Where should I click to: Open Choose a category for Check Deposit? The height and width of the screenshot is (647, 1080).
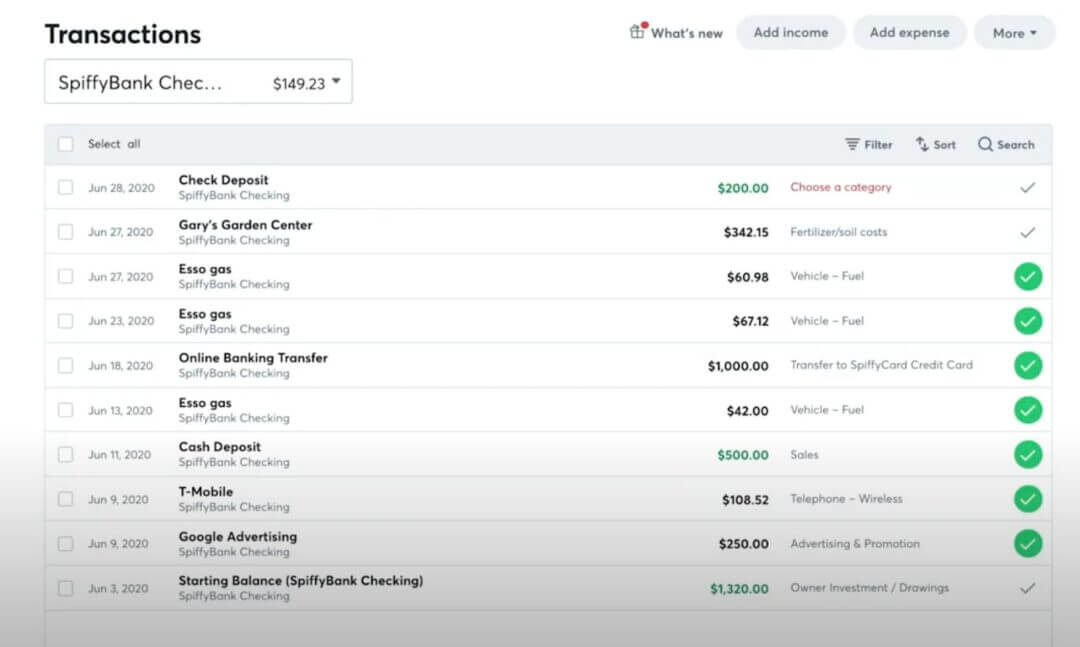[x=843, y=187]
